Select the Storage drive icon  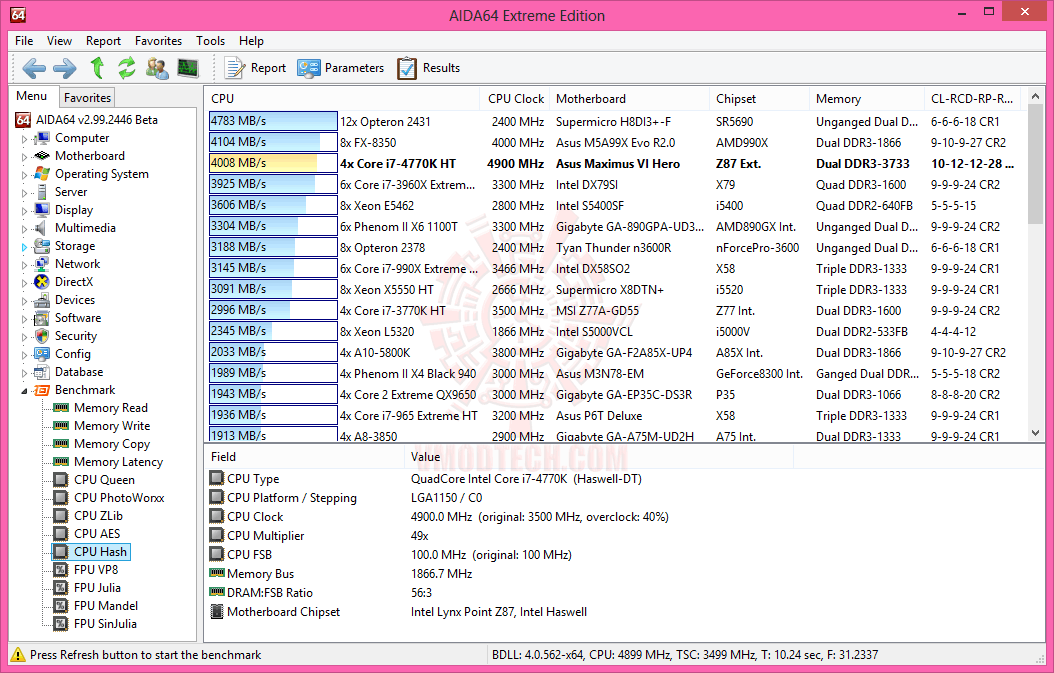(42, 246)
